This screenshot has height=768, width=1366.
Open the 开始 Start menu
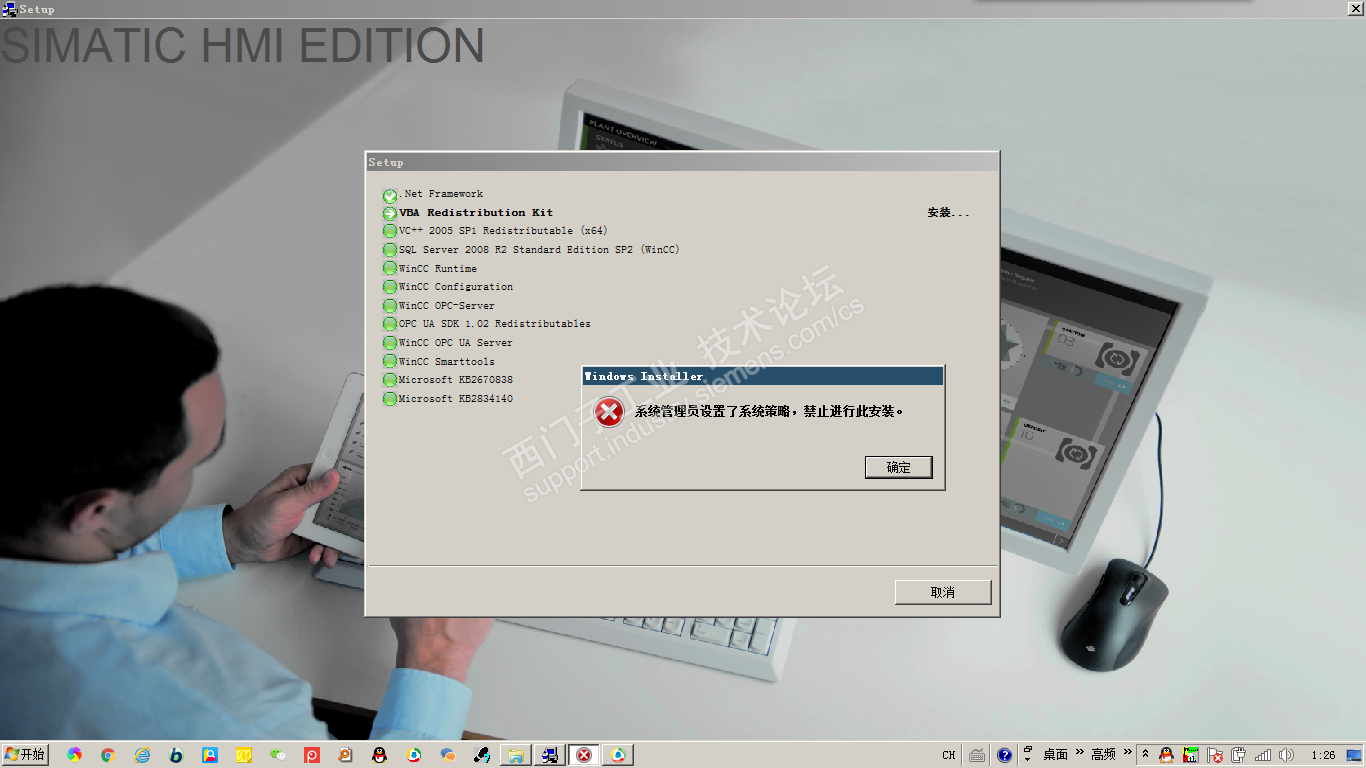25,755
